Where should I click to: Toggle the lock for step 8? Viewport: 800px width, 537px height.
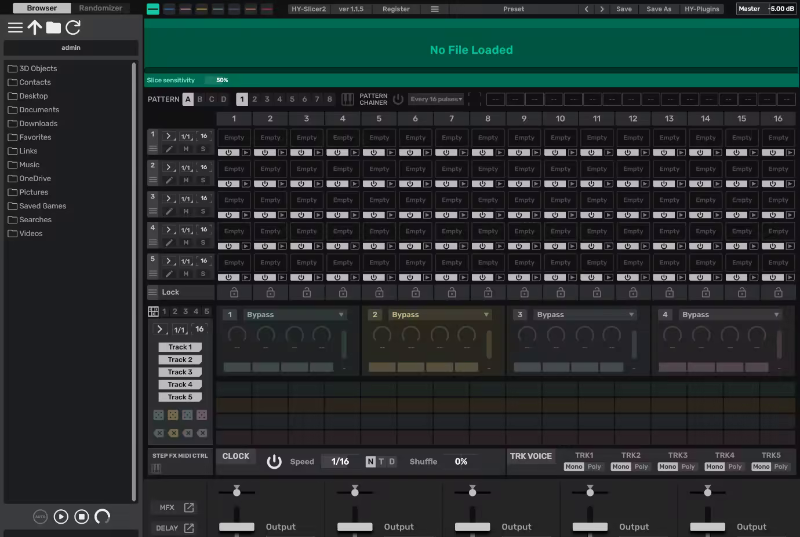tap(488, 292)
